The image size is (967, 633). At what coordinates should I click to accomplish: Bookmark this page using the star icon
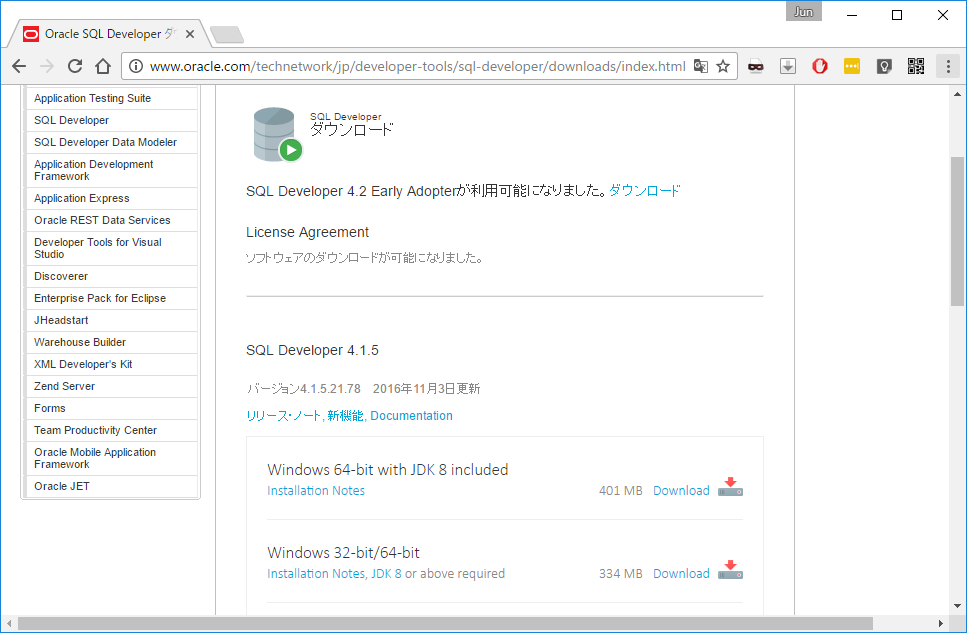click(723, 65)
